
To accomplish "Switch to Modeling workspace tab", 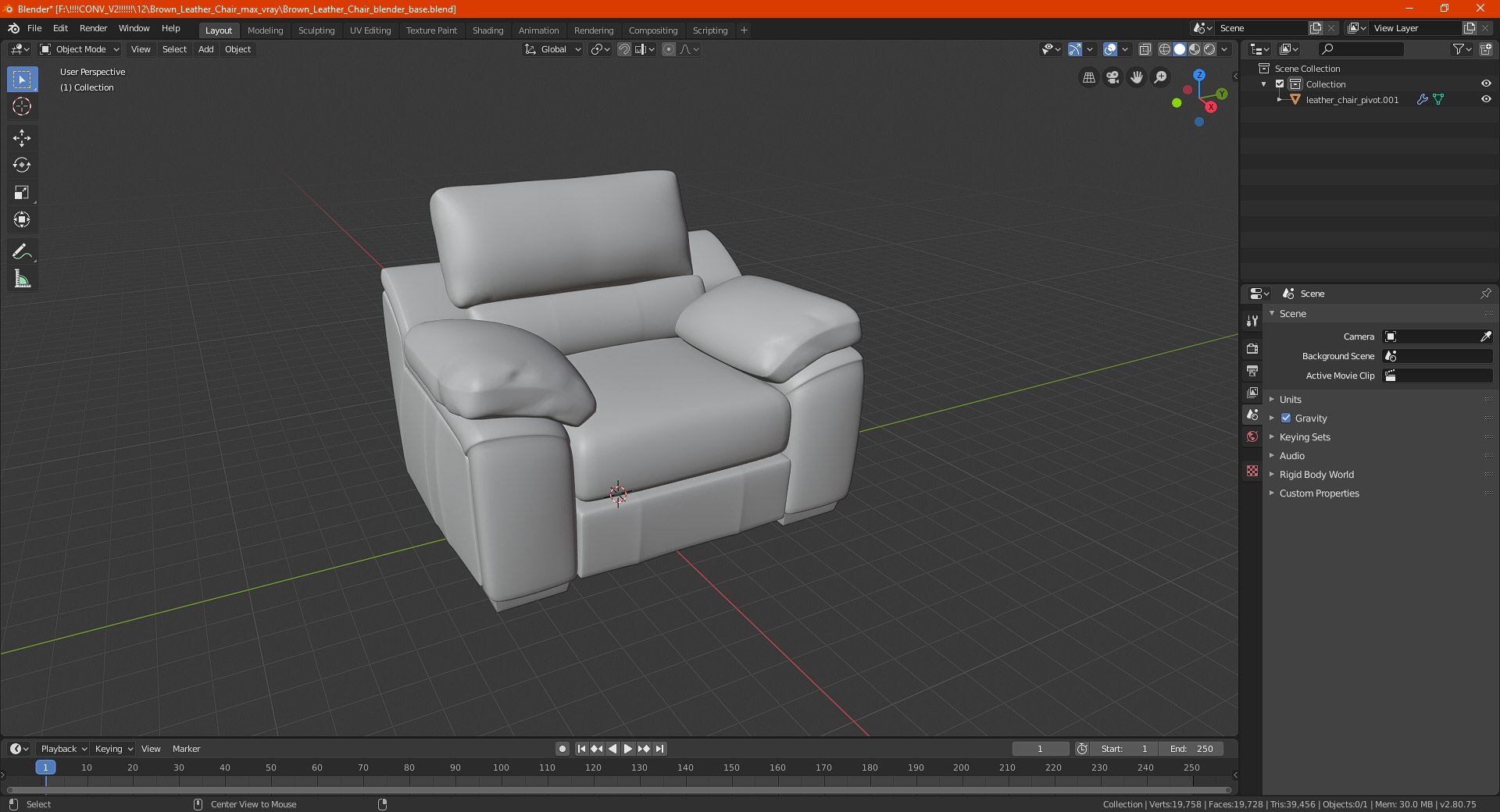I will (265, 30).
